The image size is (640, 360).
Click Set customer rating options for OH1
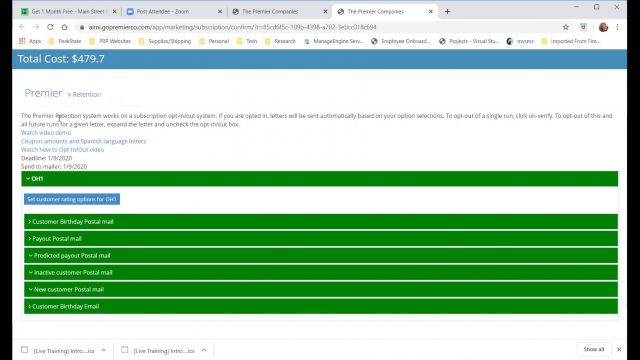click(x=72, y=199)
